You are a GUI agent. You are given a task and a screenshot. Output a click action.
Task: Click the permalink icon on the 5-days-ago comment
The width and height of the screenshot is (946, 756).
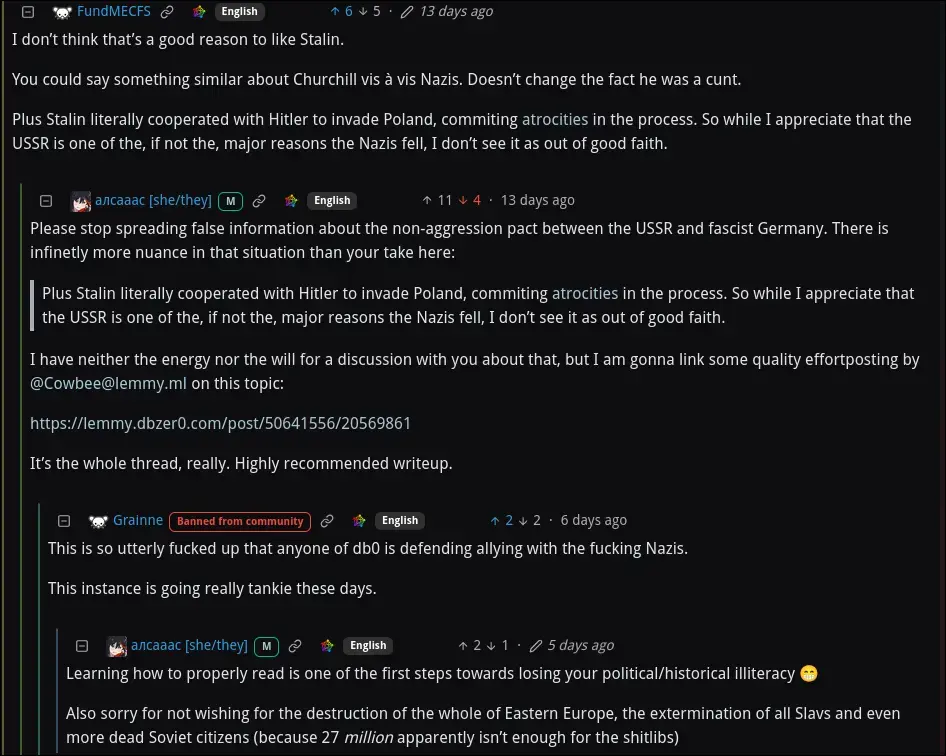point(295,645)
